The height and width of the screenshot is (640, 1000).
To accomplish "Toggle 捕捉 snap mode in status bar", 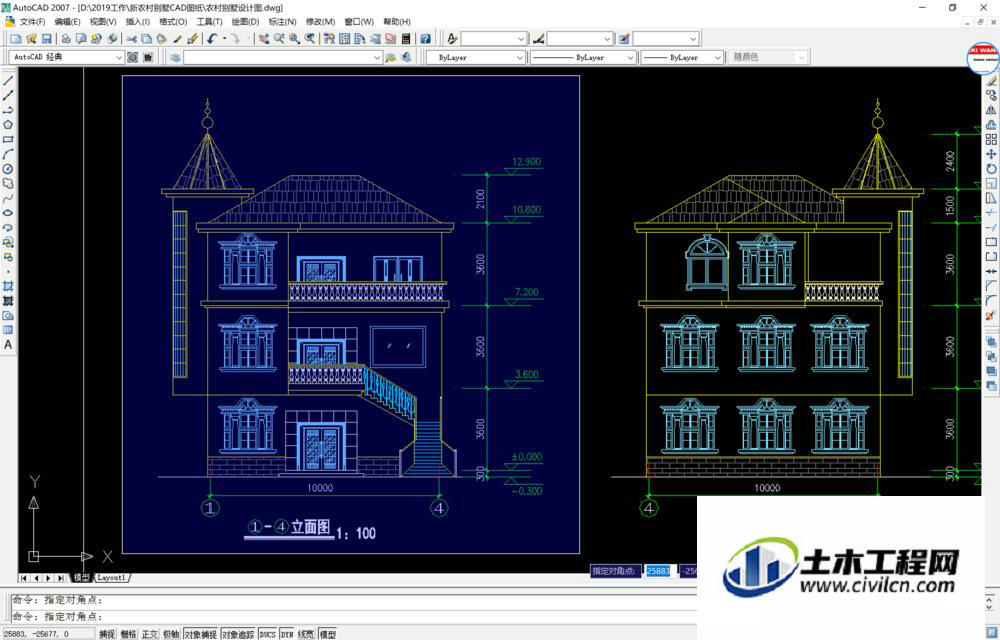I will [107, 634].
